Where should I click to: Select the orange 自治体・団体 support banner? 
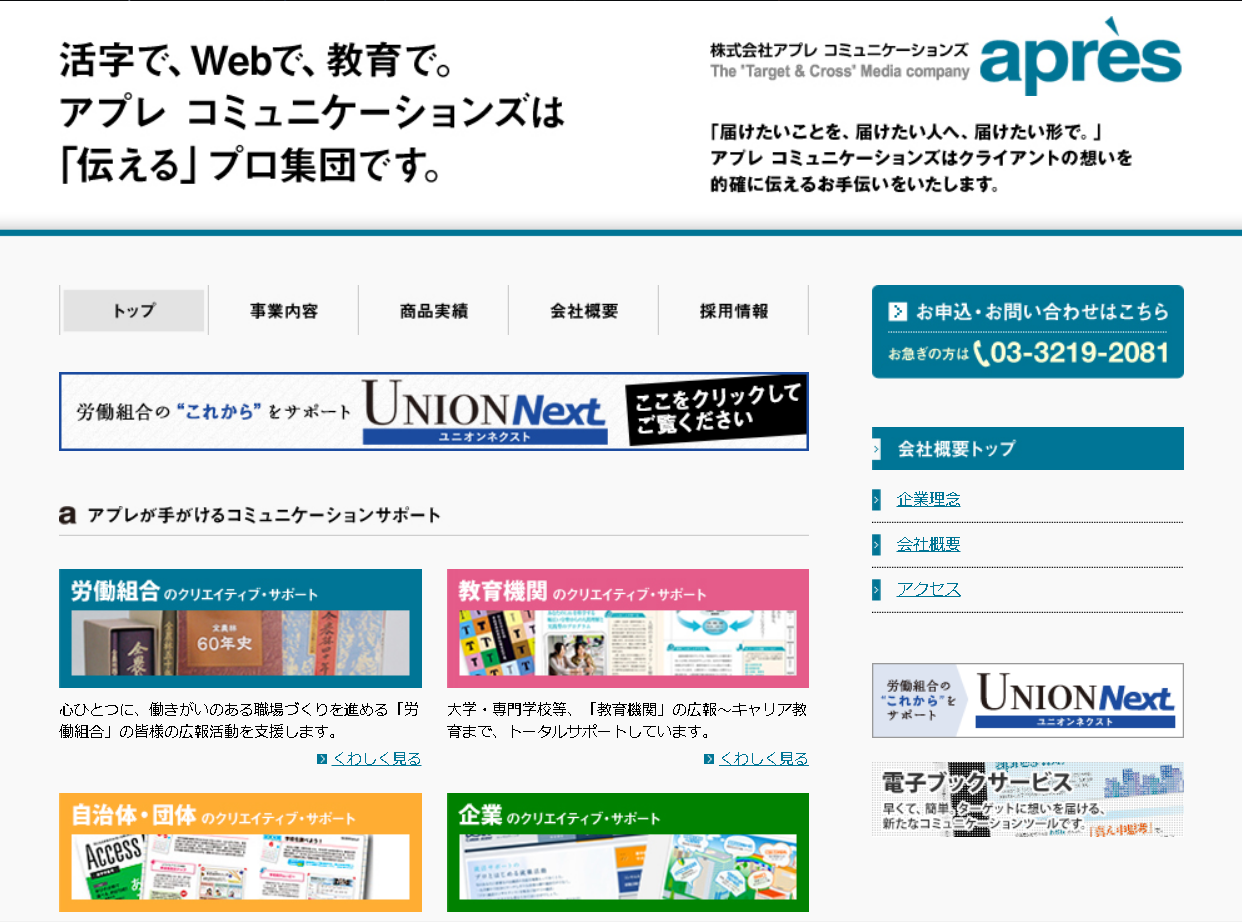click(240, 852)
